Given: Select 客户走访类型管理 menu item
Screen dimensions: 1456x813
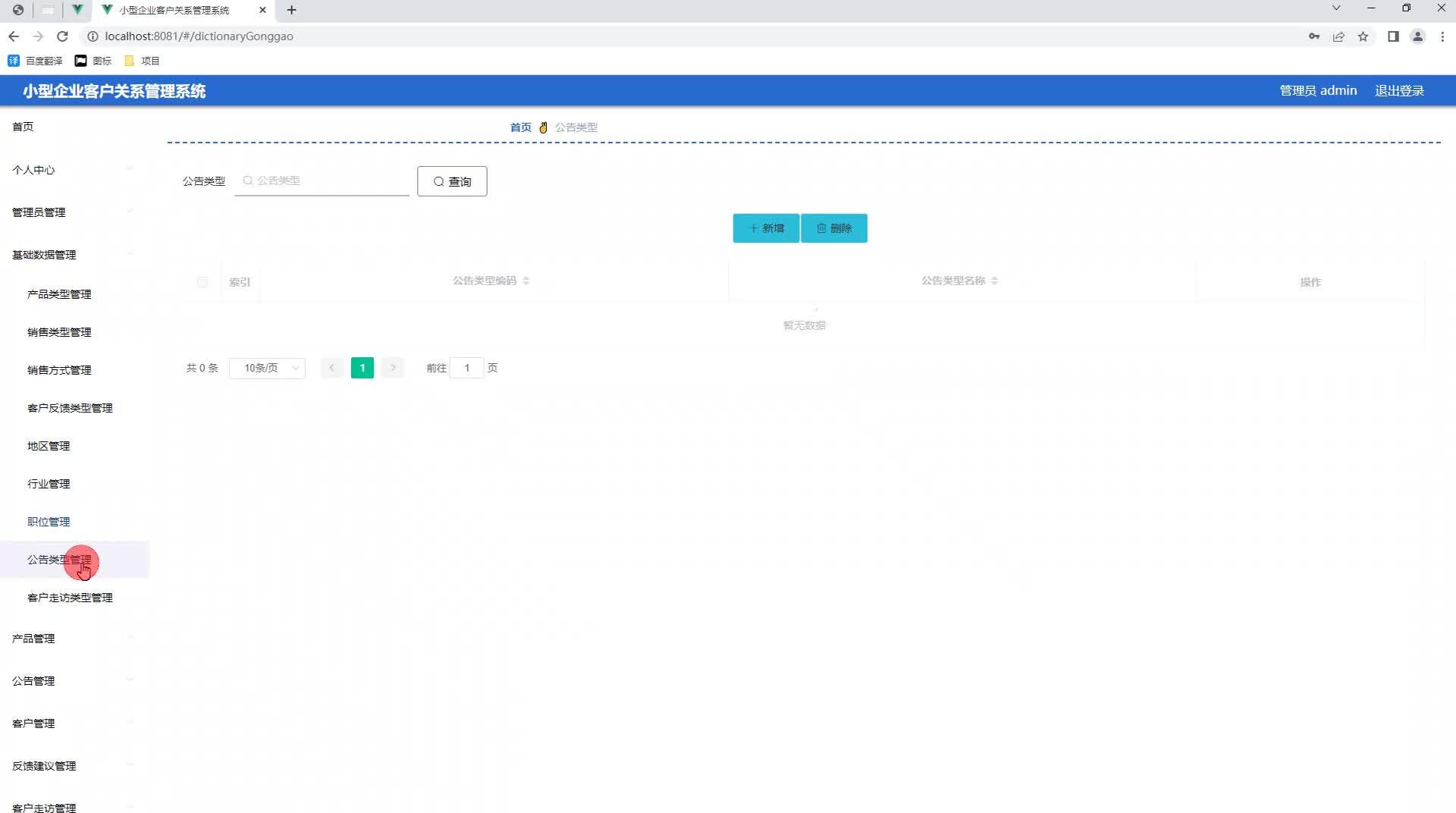Looking at the screenshot, I should (74, 598).
